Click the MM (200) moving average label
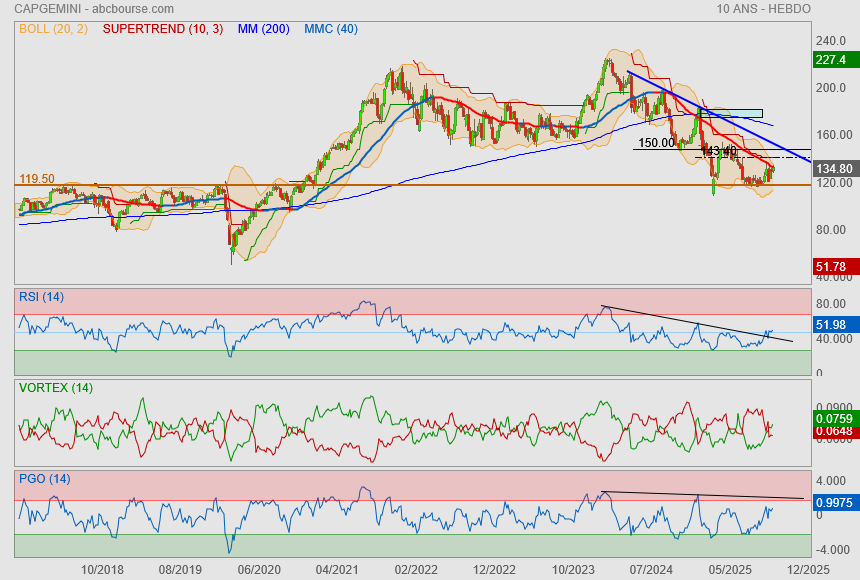 (263, 29)
